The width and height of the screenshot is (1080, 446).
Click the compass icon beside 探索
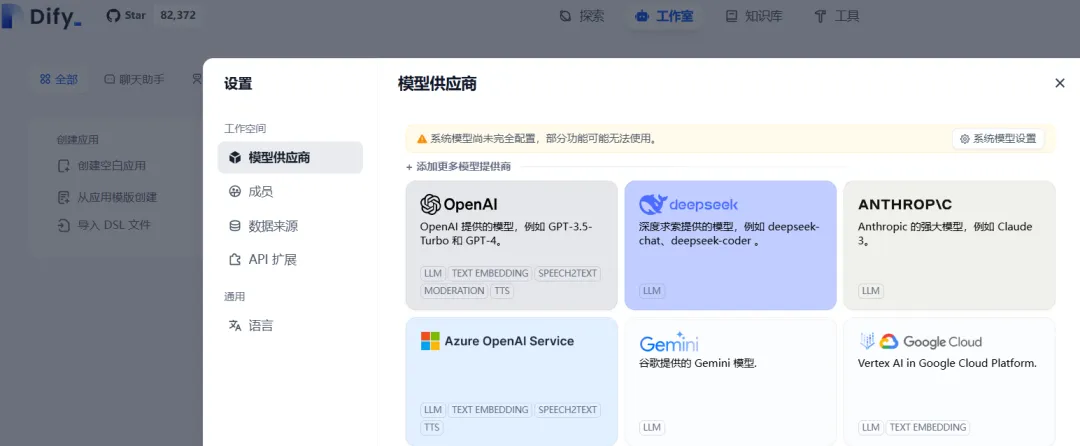(565, 17)
